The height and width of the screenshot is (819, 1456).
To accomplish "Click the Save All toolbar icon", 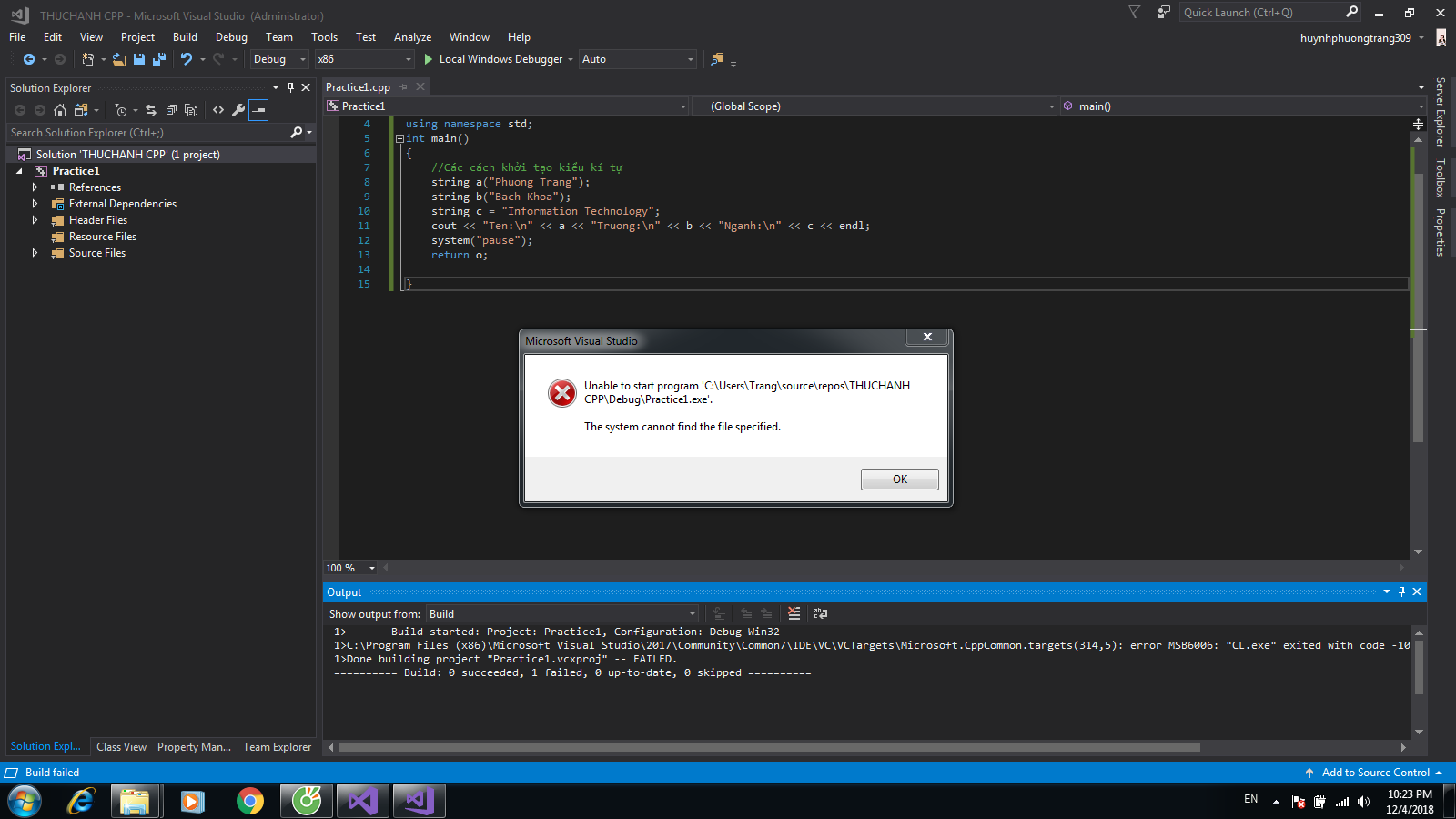I will tap(159, 59).
